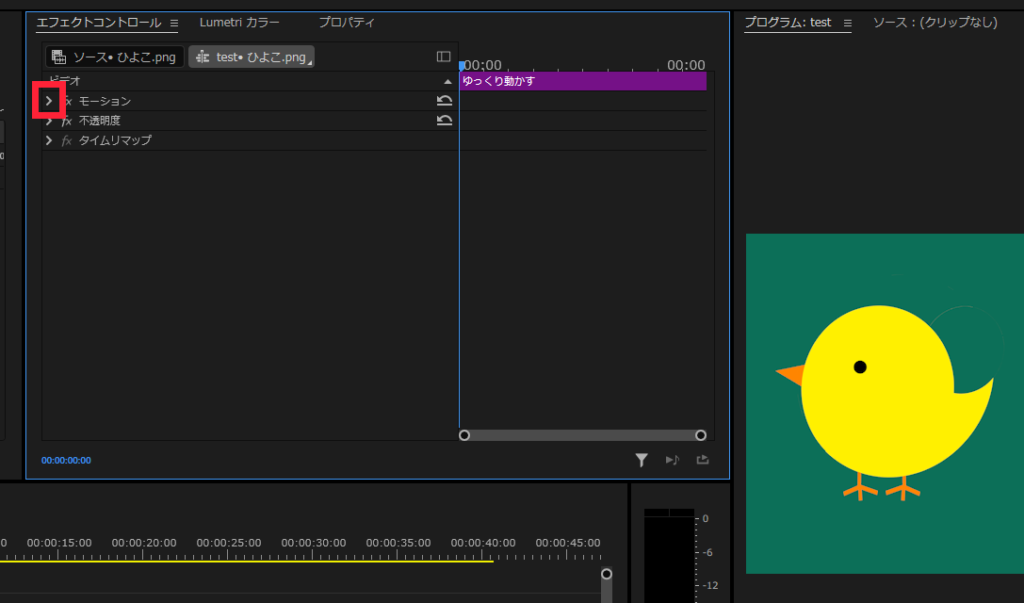Expand the モーション effect properties
Image resolution: width=1024 pixels, height=603 pixels.
[49, 101]
